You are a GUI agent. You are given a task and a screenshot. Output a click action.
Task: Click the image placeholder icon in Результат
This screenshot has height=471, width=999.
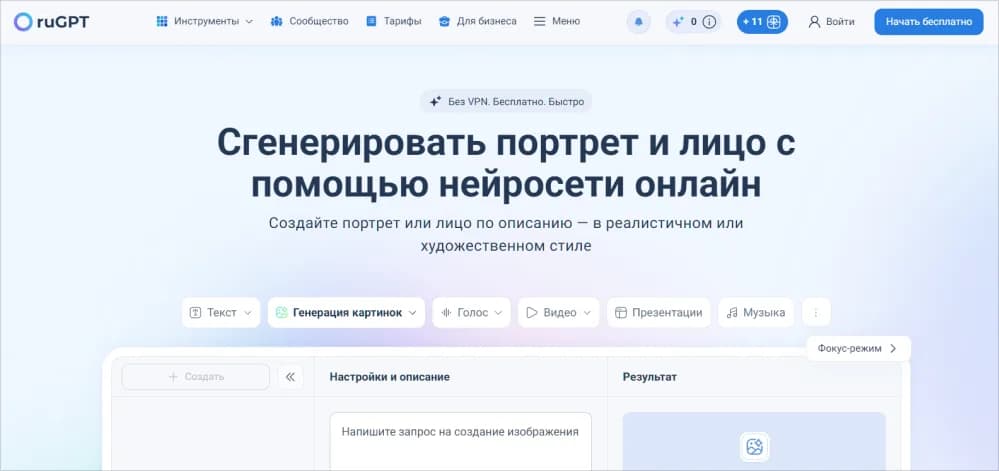tap(753, 446)
